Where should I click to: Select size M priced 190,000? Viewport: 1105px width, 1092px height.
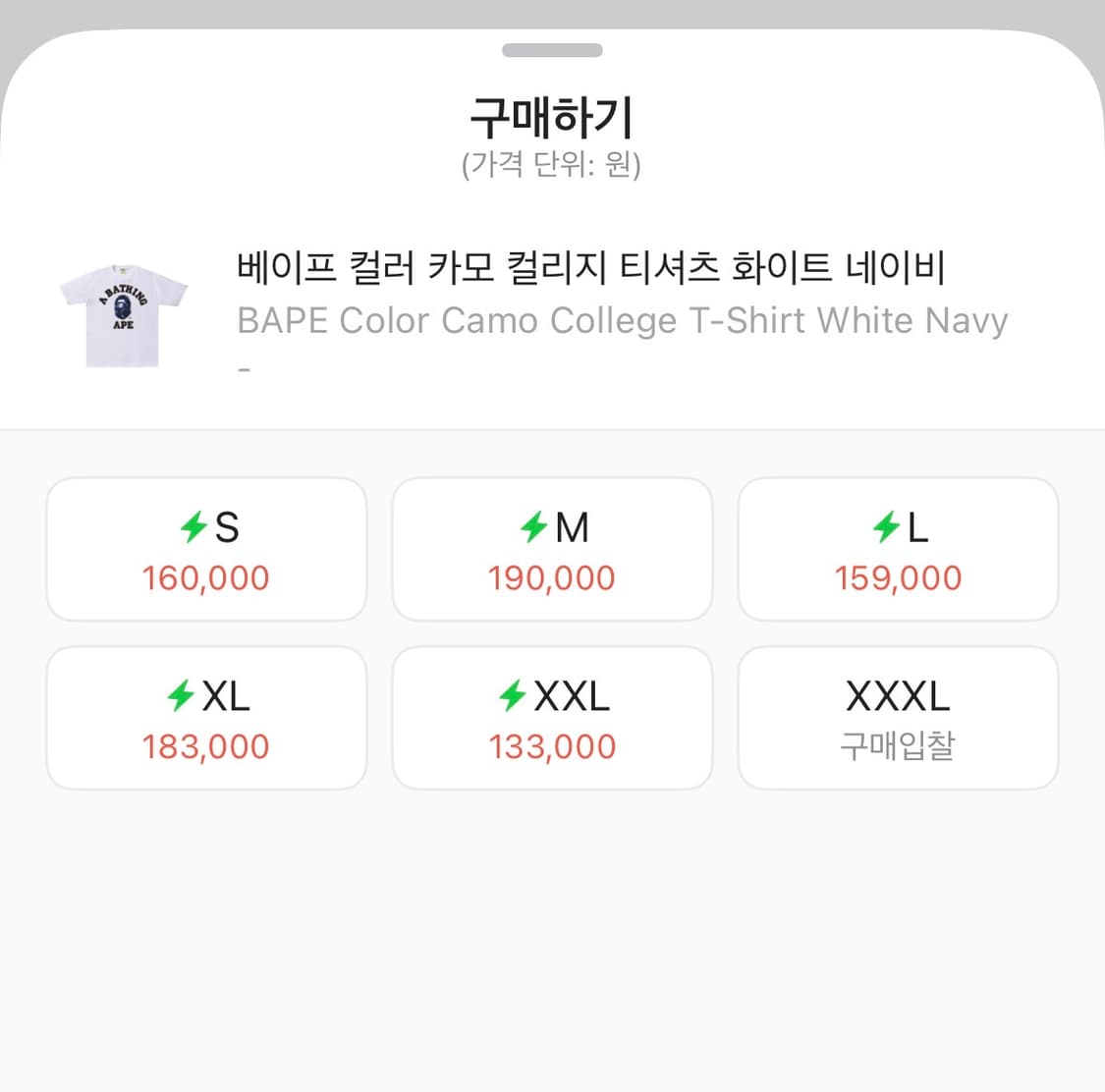[552, 548]
